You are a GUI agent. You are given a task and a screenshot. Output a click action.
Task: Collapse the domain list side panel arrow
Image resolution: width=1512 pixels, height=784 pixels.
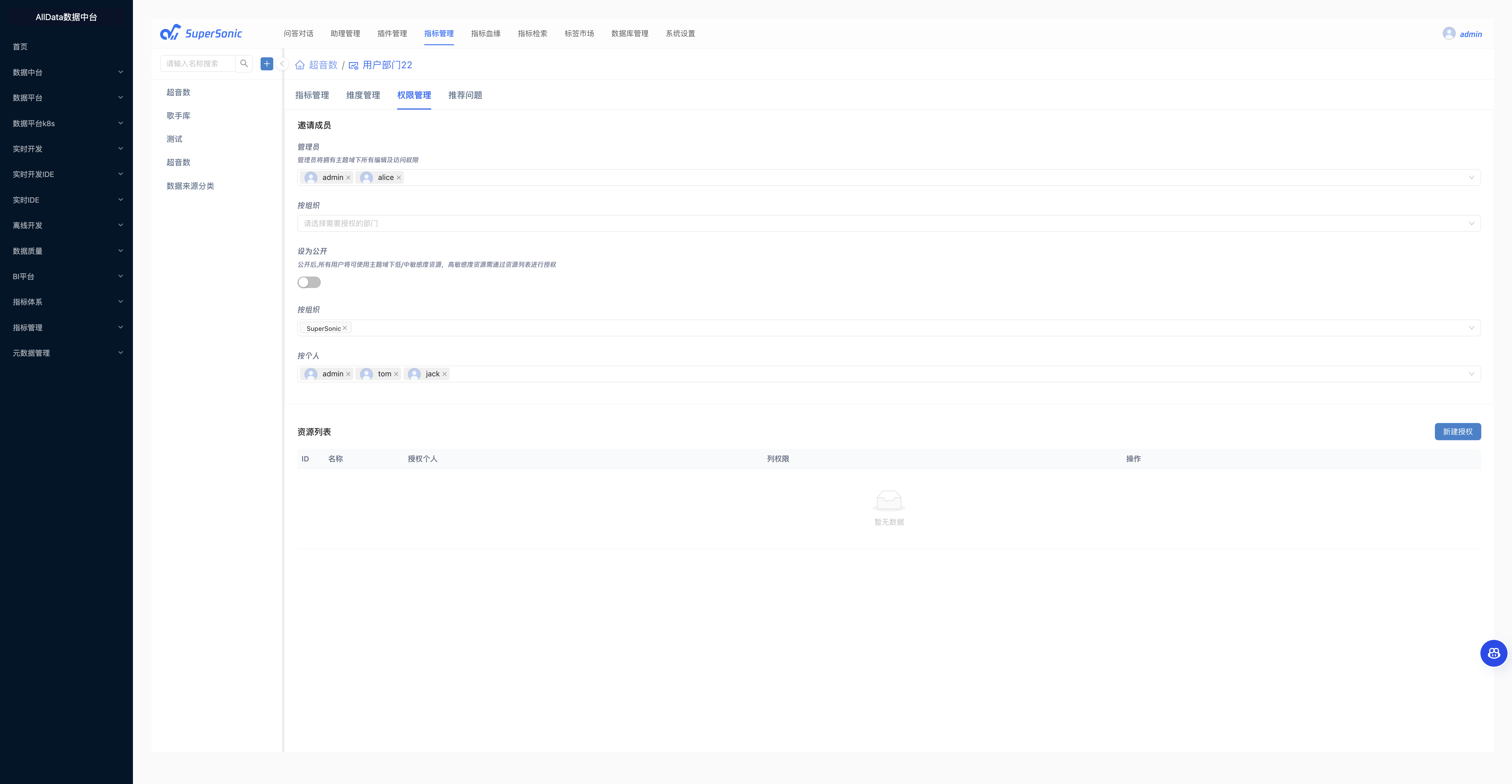coord(282,64)
